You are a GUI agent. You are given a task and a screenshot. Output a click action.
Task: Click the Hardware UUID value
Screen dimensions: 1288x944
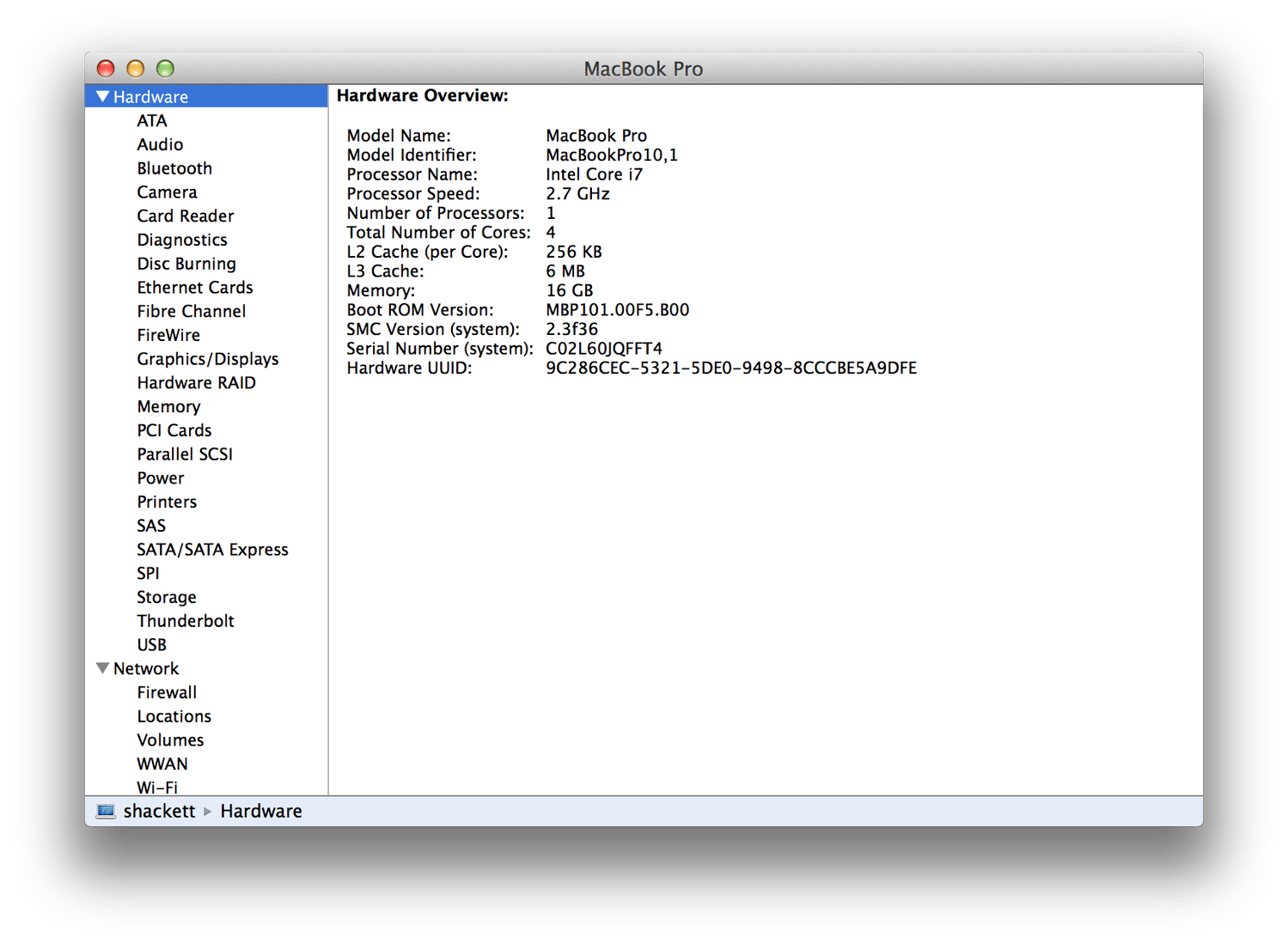coord(731,368)
